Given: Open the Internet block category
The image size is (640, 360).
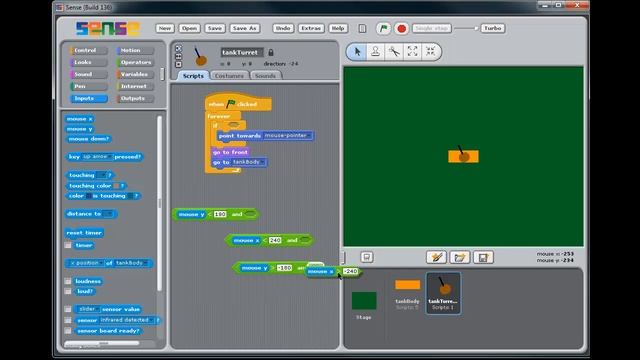Looking at the screenshot, I should [x=135, y=87].
